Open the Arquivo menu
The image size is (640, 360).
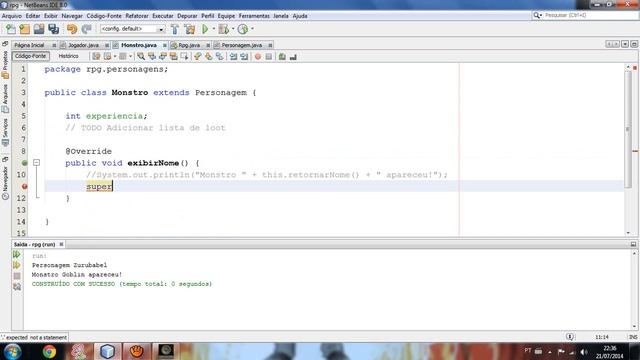[12, 16]
